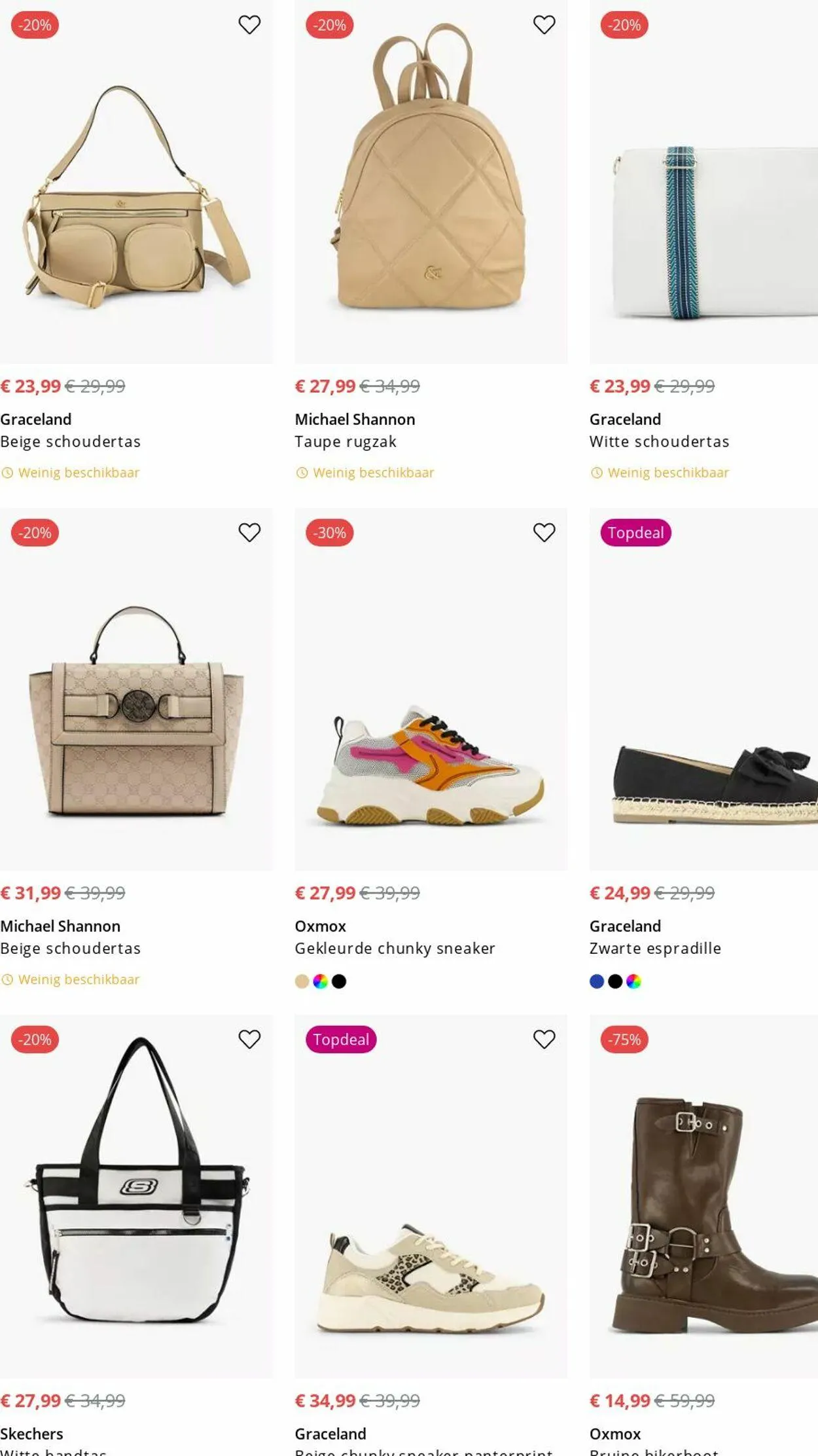
Task: Open Gekleurde chunky sneaker product title
Action: [x=395, y=949]
